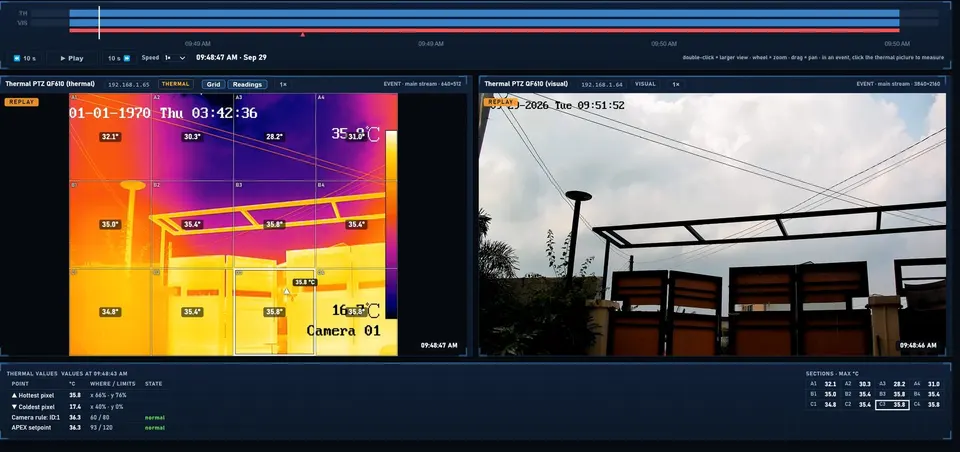
Task: Skip back 10 s in replay
Action: pos(25,58)
